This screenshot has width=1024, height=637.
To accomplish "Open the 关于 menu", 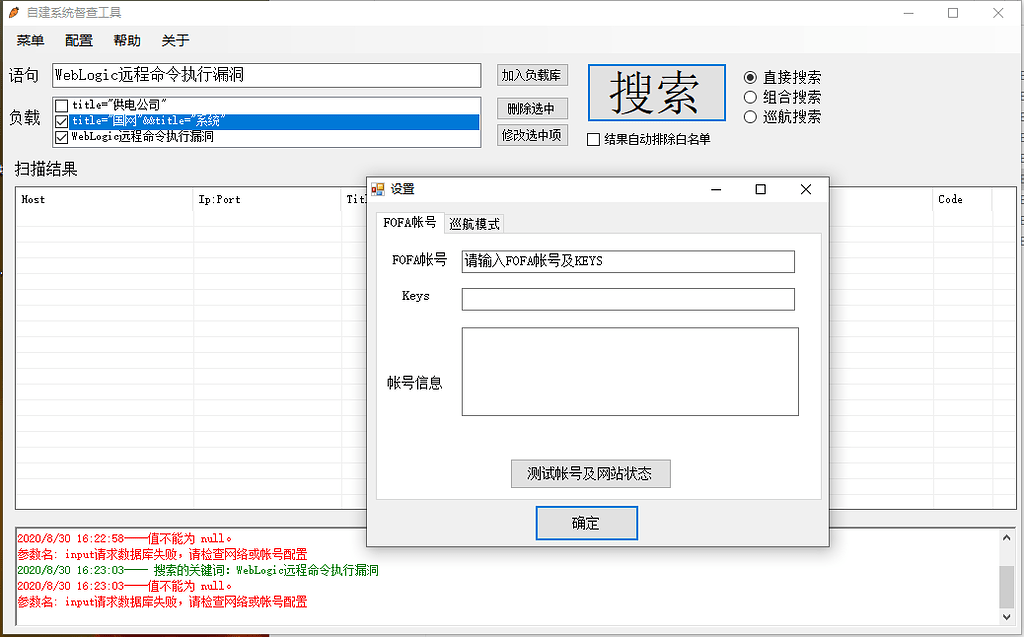I will tap(173, 40).
